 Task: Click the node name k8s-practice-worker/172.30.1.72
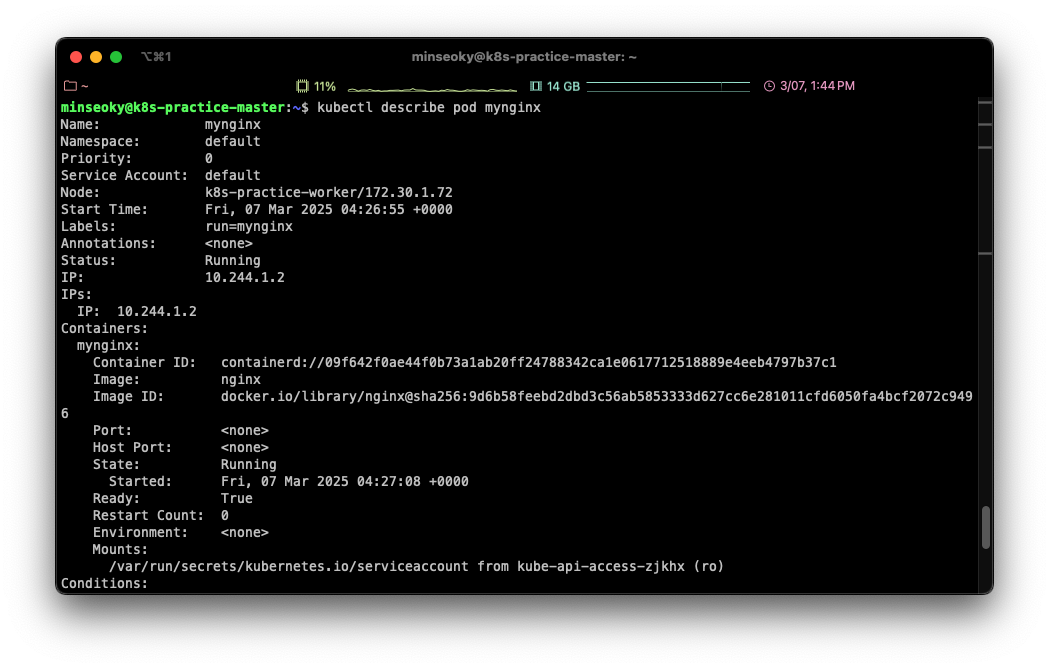[x=328, y=192]
